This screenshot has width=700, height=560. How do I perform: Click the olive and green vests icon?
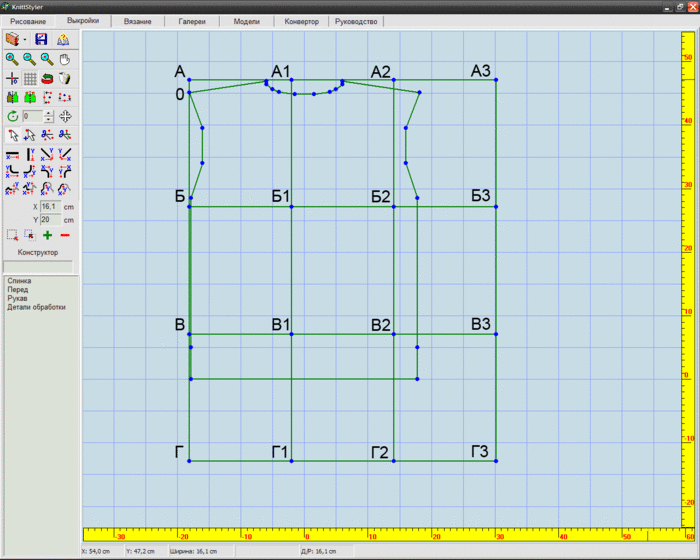tap(12, 97)
